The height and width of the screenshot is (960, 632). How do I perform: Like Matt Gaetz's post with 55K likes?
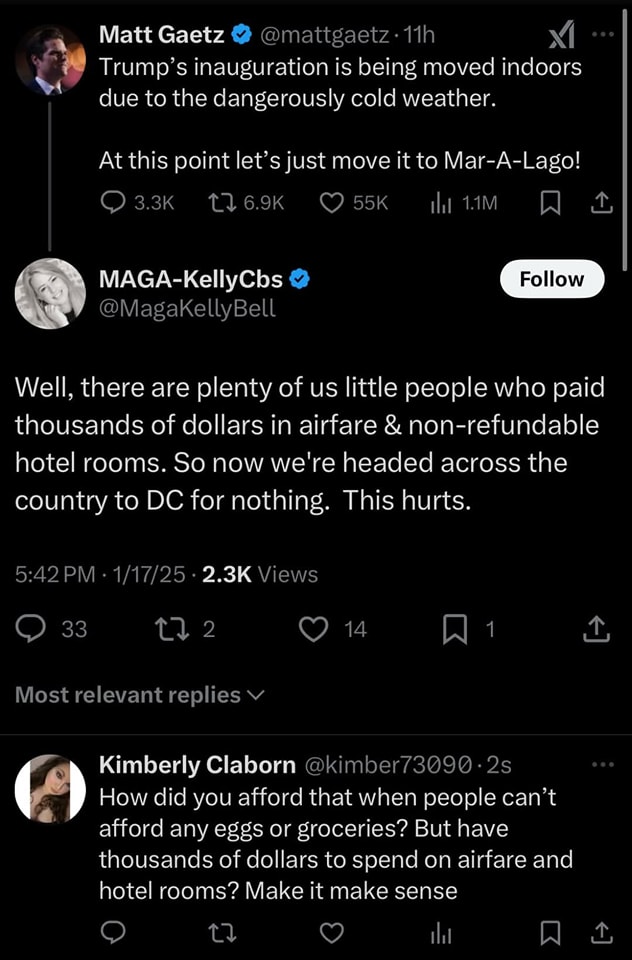pos(332,203)
